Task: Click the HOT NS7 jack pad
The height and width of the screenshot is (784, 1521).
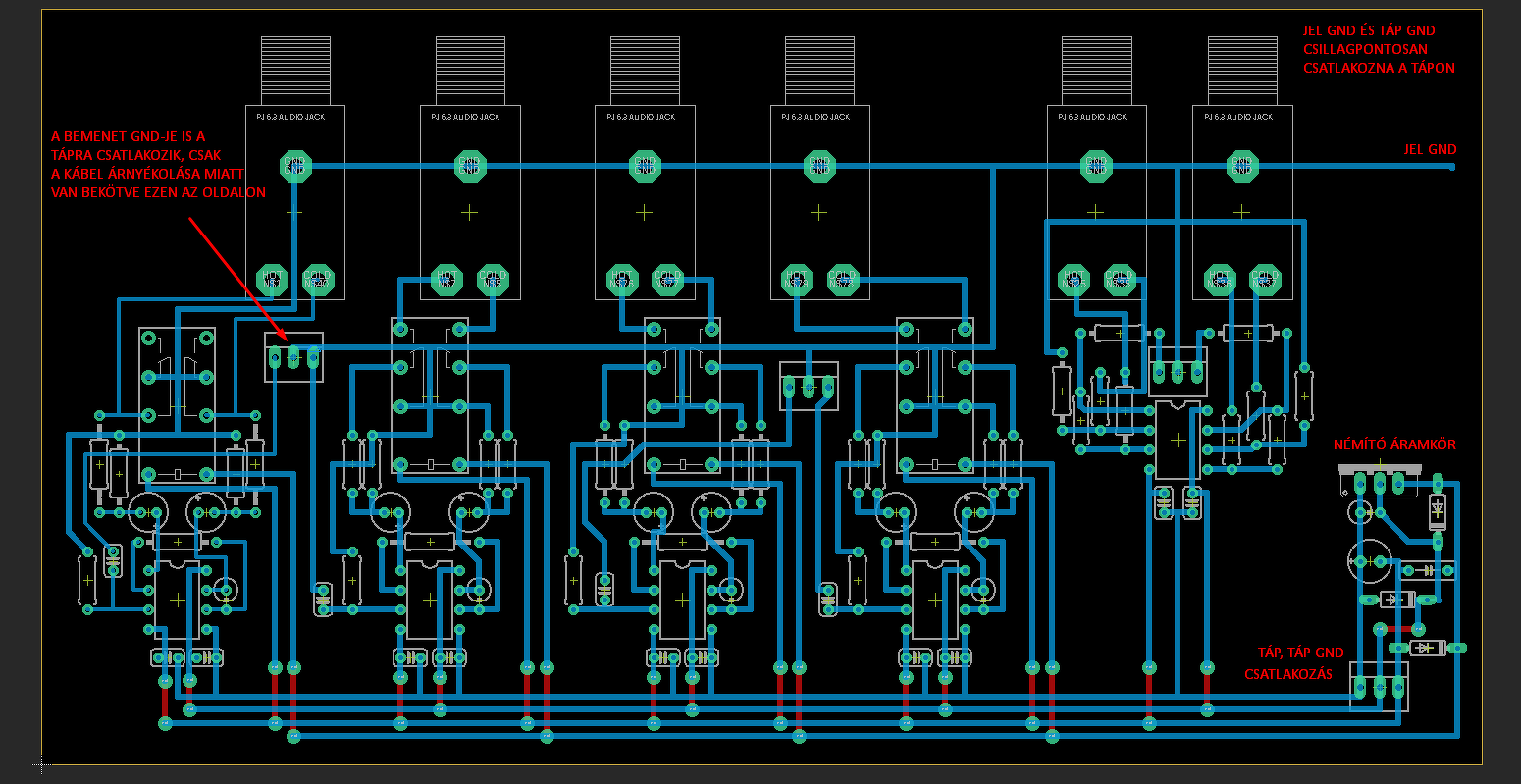Action: click(446, 280)
